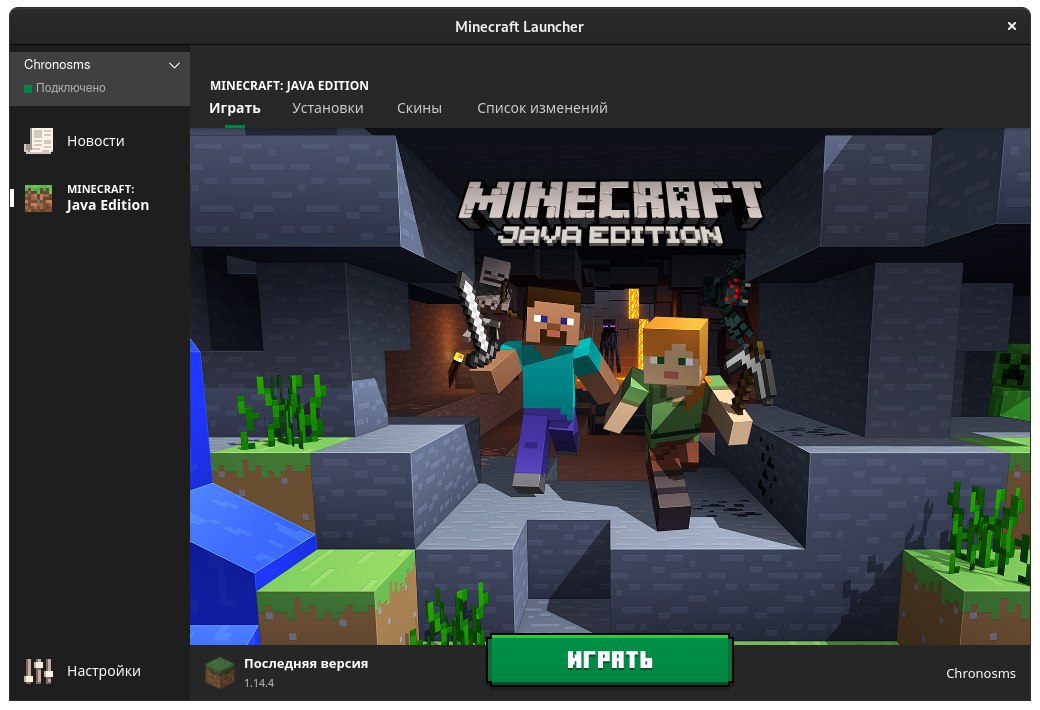This screenshot has width=1040, height=710.
Task: Click the Java Edition grass block icon
Action: (x=38, y=198)
